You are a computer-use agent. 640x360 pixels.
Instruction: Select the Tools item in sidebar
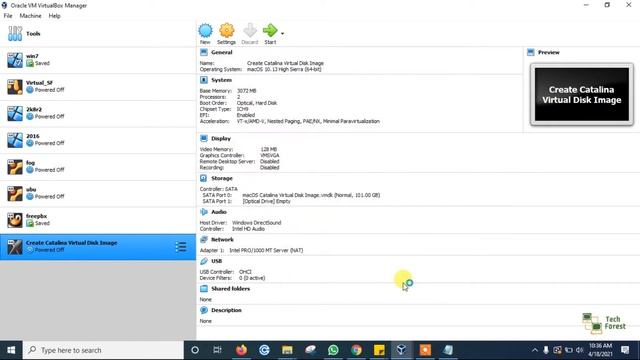(98, 33)
